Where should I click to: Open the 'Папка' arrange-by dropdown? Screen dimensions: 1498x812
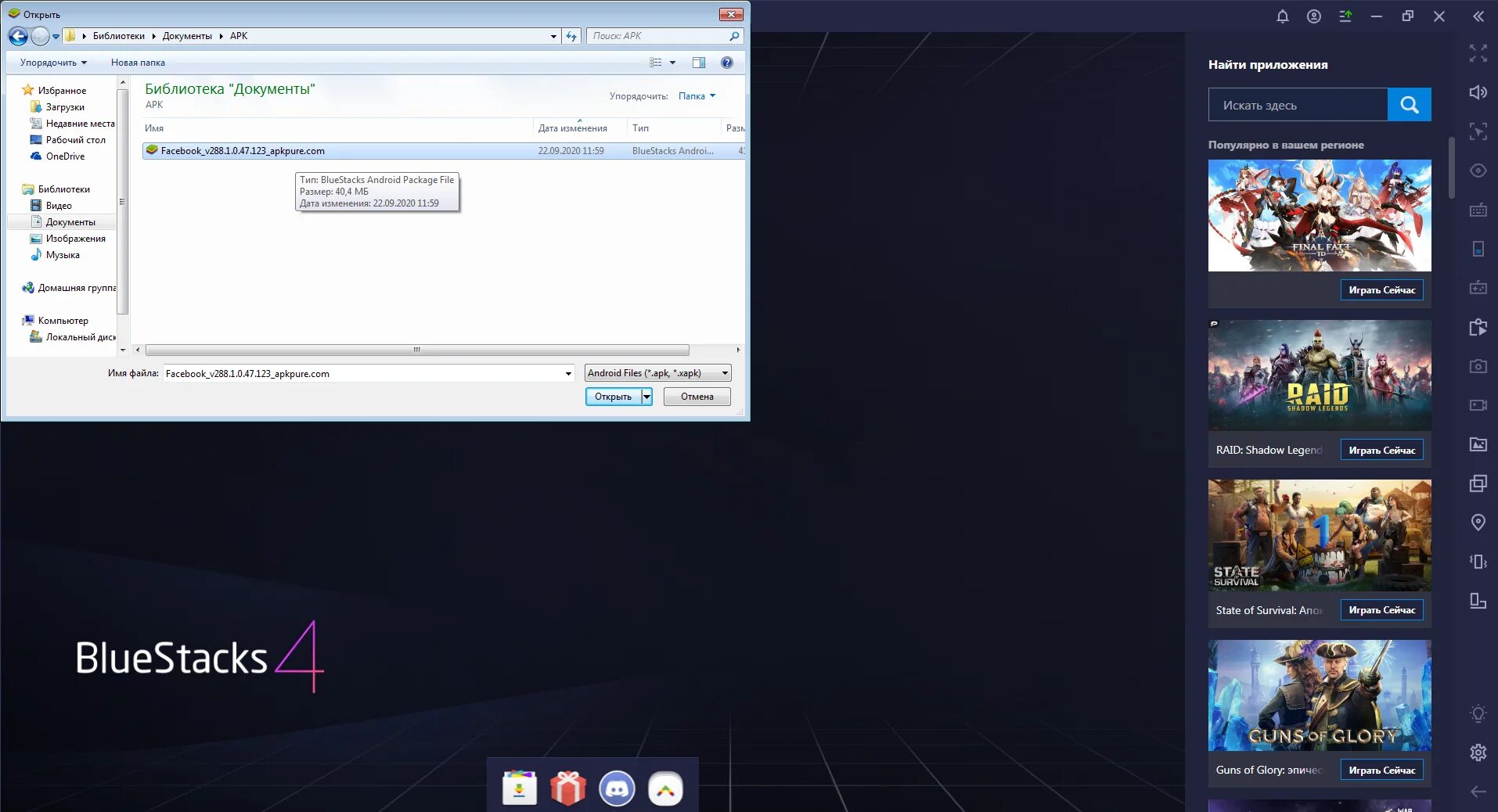[697, 96]
